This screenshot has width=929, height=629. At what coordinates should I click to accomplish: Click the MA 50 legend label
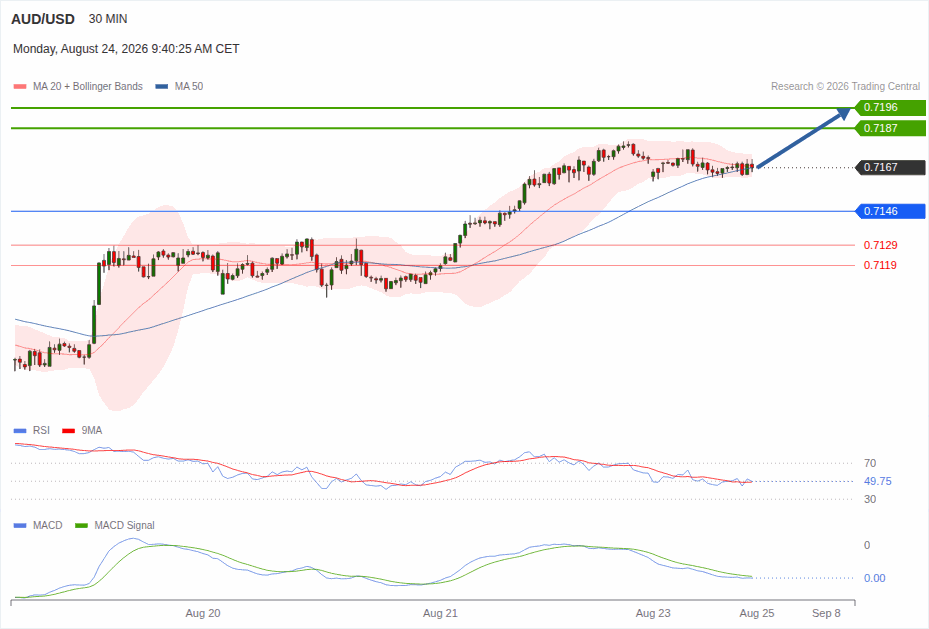click(x=189, y=86)
